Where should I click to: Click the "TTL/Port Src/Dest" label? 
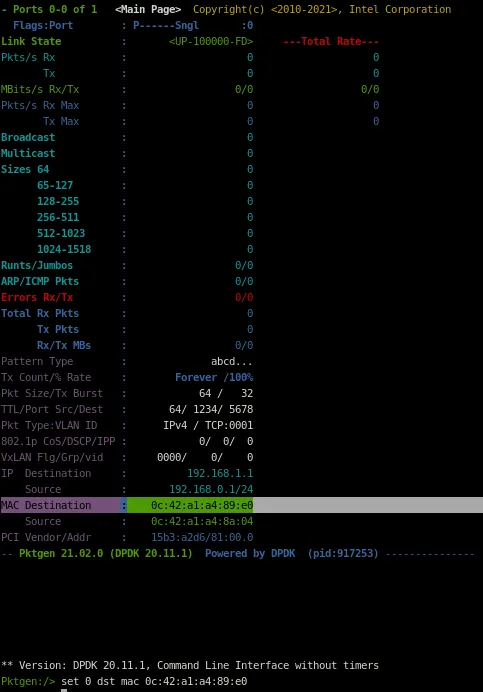click(x=52, y=409)
